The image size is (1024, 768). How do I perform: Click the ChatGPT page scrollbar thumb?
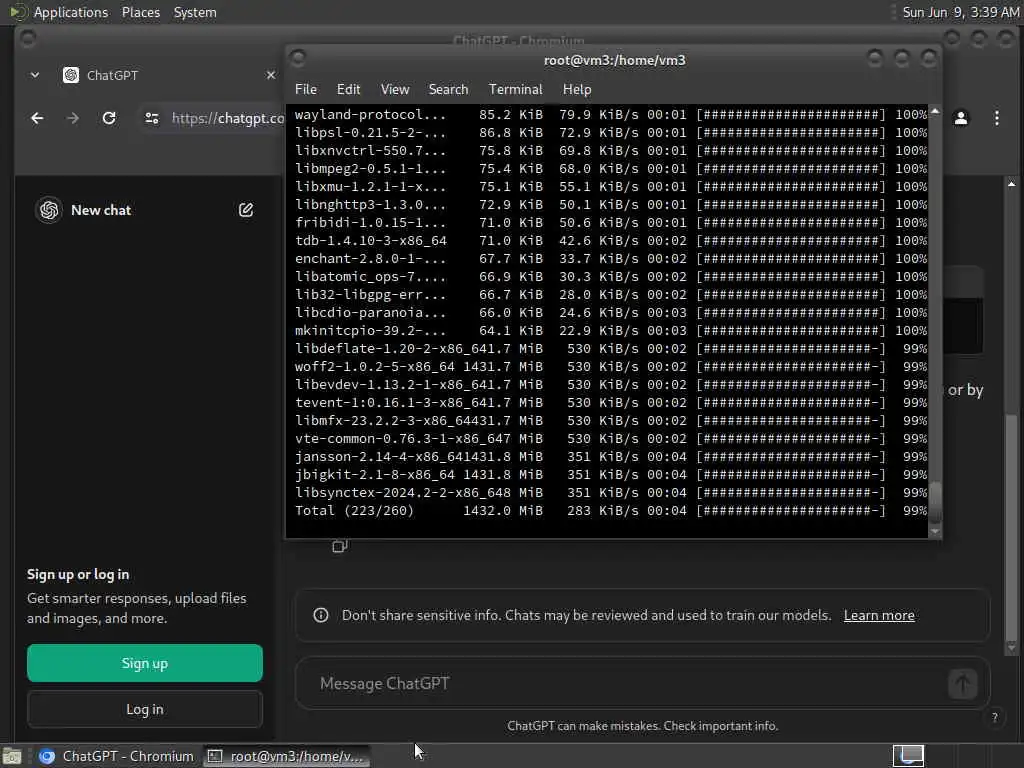(x=1011, y=526)
